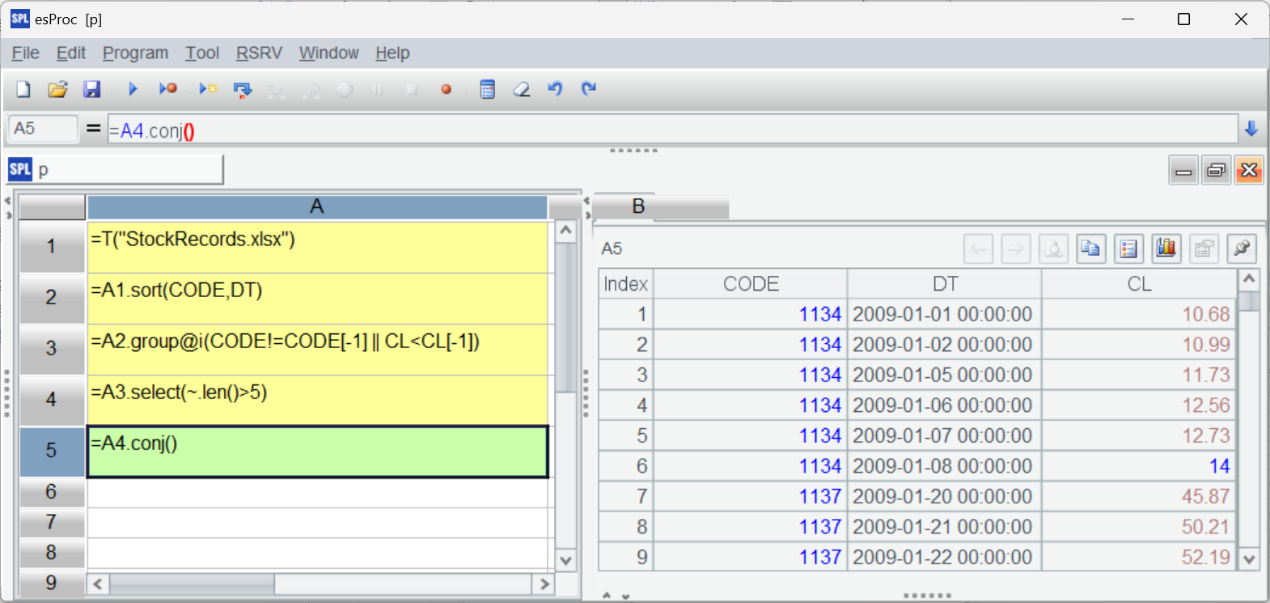Image resolution: width=1270 pixels, height=603 pixels.
Task: Open a file using the folder icon
Action: click(57, 90)
